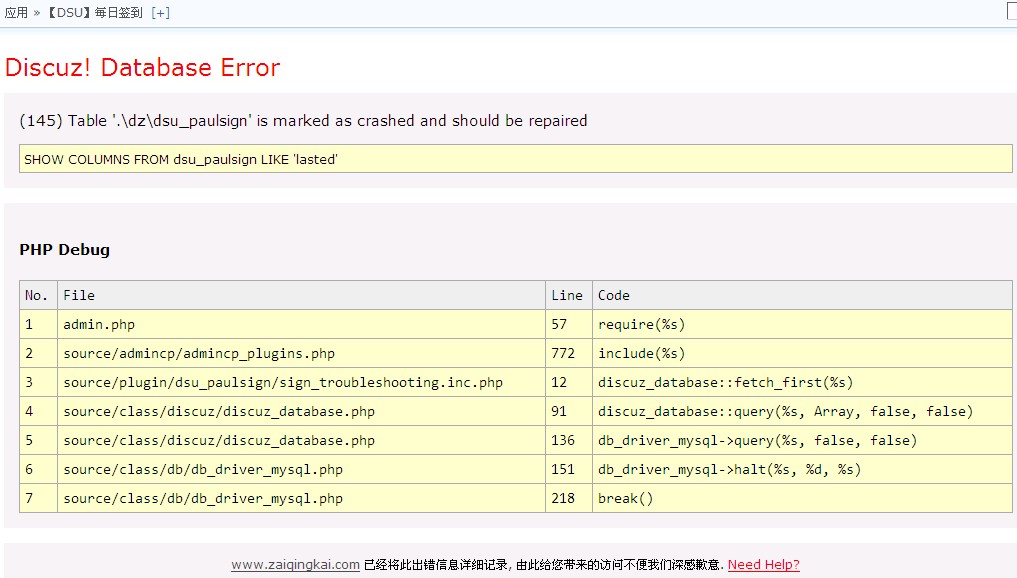Select the No. cell of the db_driver_mysql->halt row
This screenshot has width=1017, height=578.
point(38,469)
